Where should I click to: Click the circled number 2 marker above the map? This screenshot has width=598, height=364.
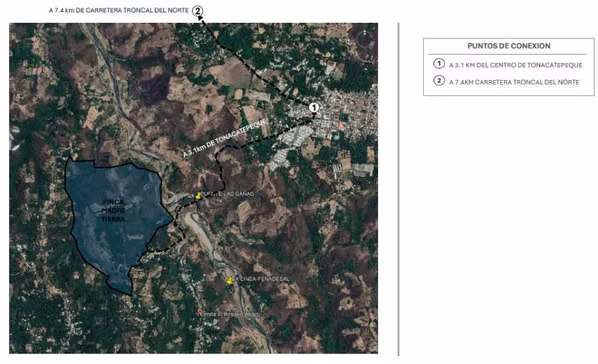(x=198, y=11)
